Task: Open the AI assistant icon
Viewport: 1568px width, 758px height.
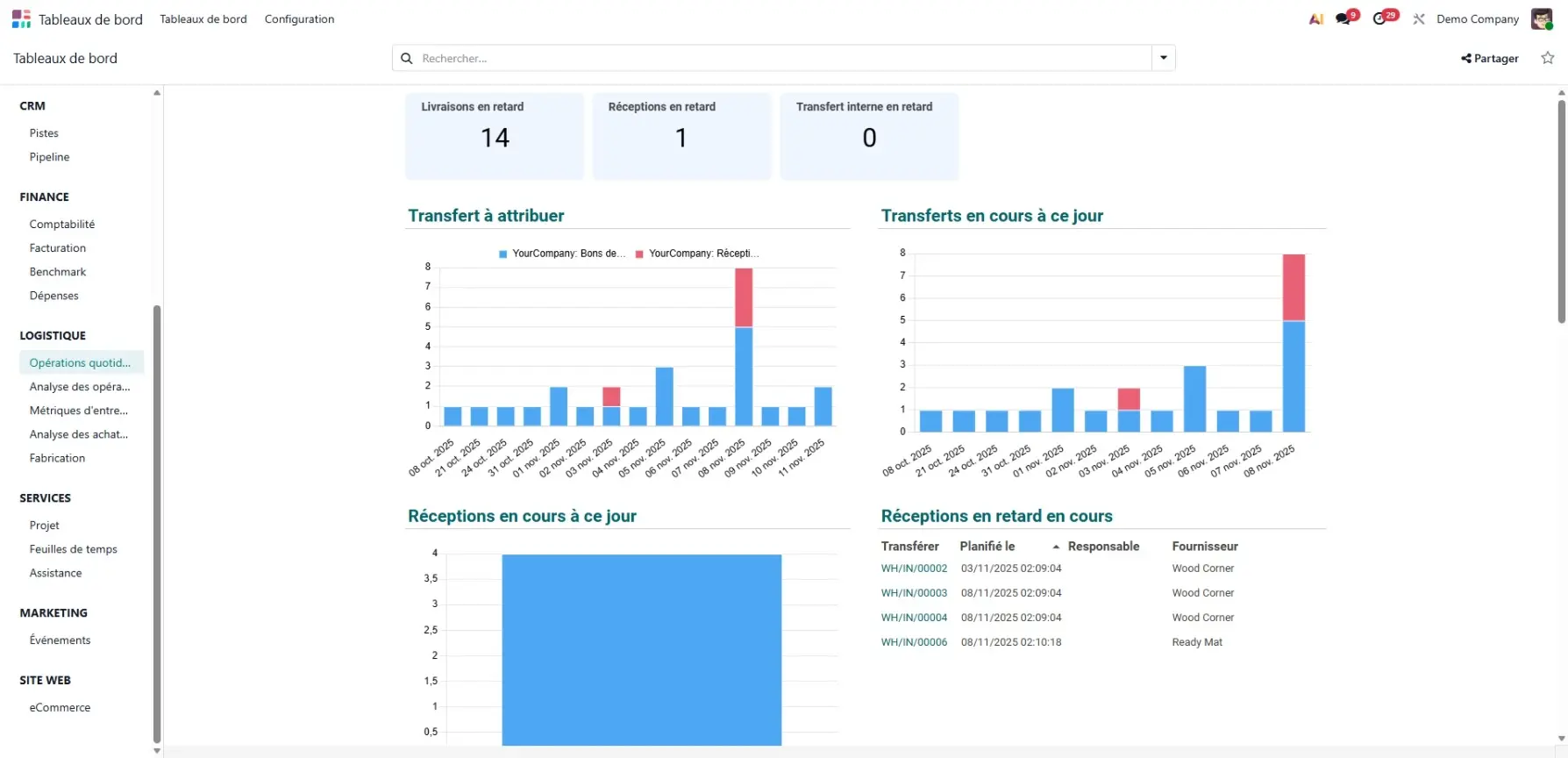Action: point(1315,19)
